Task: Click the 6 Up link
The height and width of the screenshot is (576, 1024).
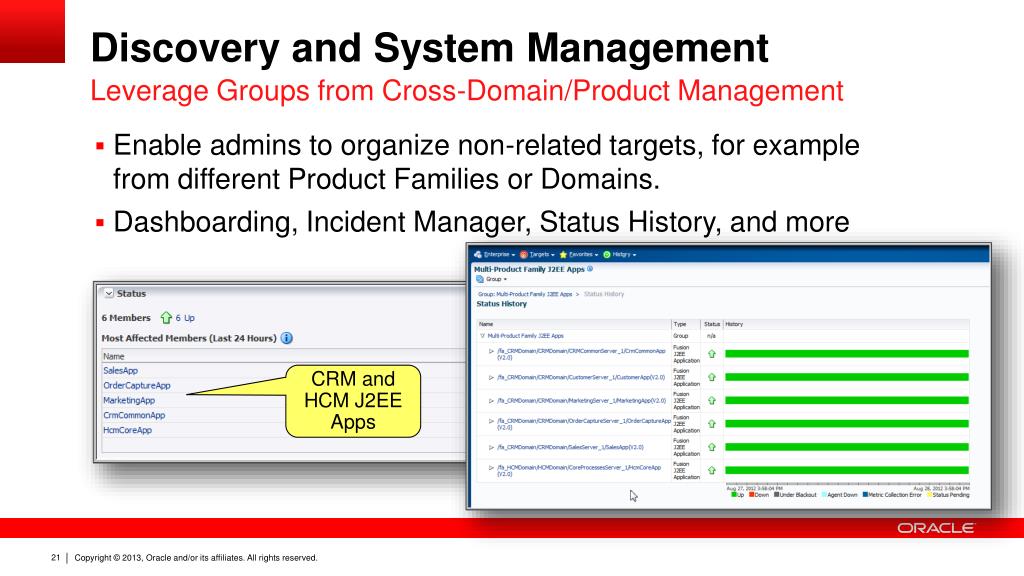Action: 185,318
